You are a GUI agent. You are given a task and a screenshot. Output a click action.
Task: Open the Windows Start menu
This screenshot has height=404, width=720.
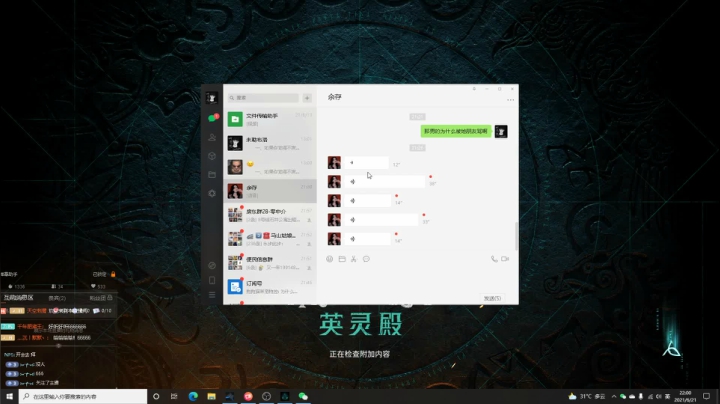9,396
